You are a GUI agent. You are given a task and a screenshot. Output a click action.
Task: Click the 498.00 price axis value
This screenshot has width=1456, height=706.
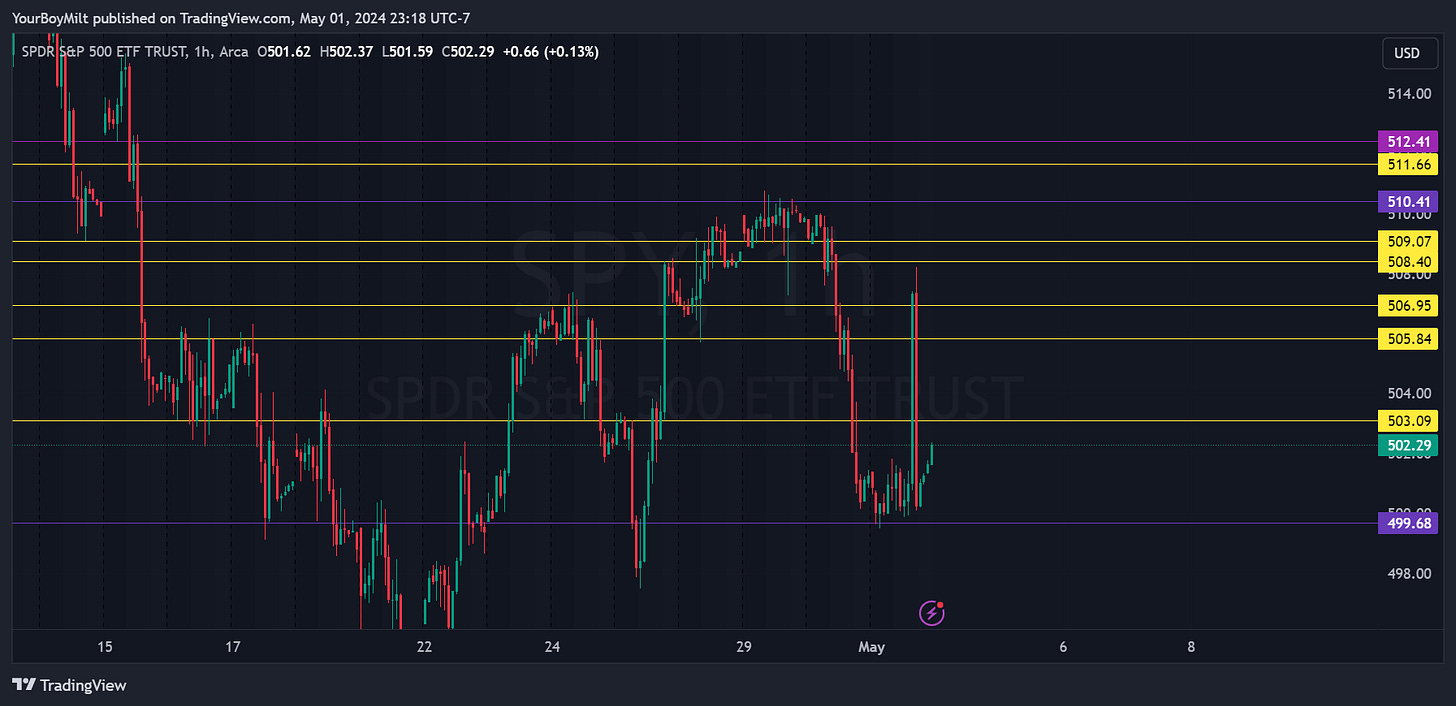1410,573
